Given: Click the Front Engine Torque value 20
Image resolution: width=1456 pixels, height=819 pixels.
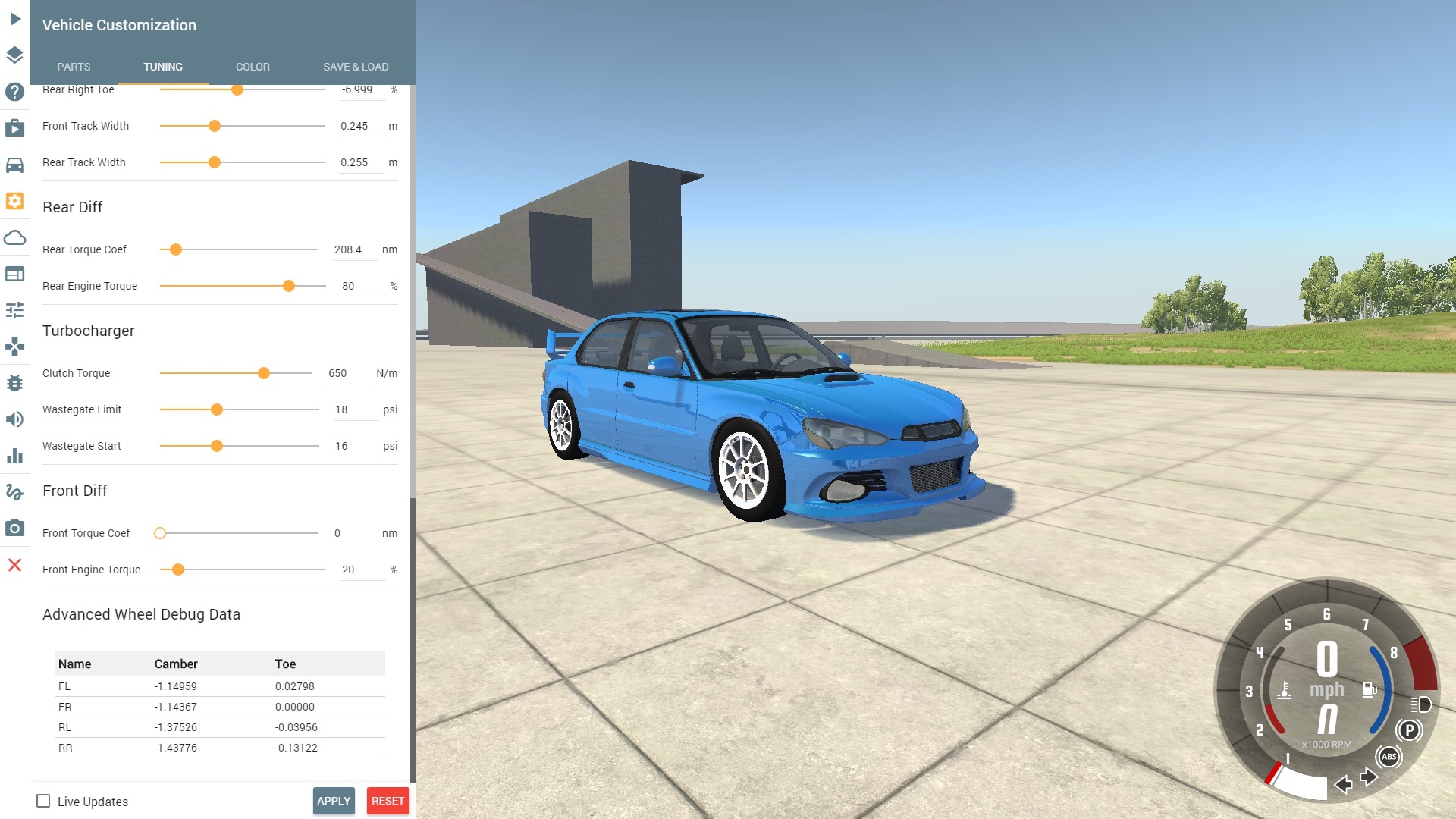Looking at the screenshot, I should 362,570.
